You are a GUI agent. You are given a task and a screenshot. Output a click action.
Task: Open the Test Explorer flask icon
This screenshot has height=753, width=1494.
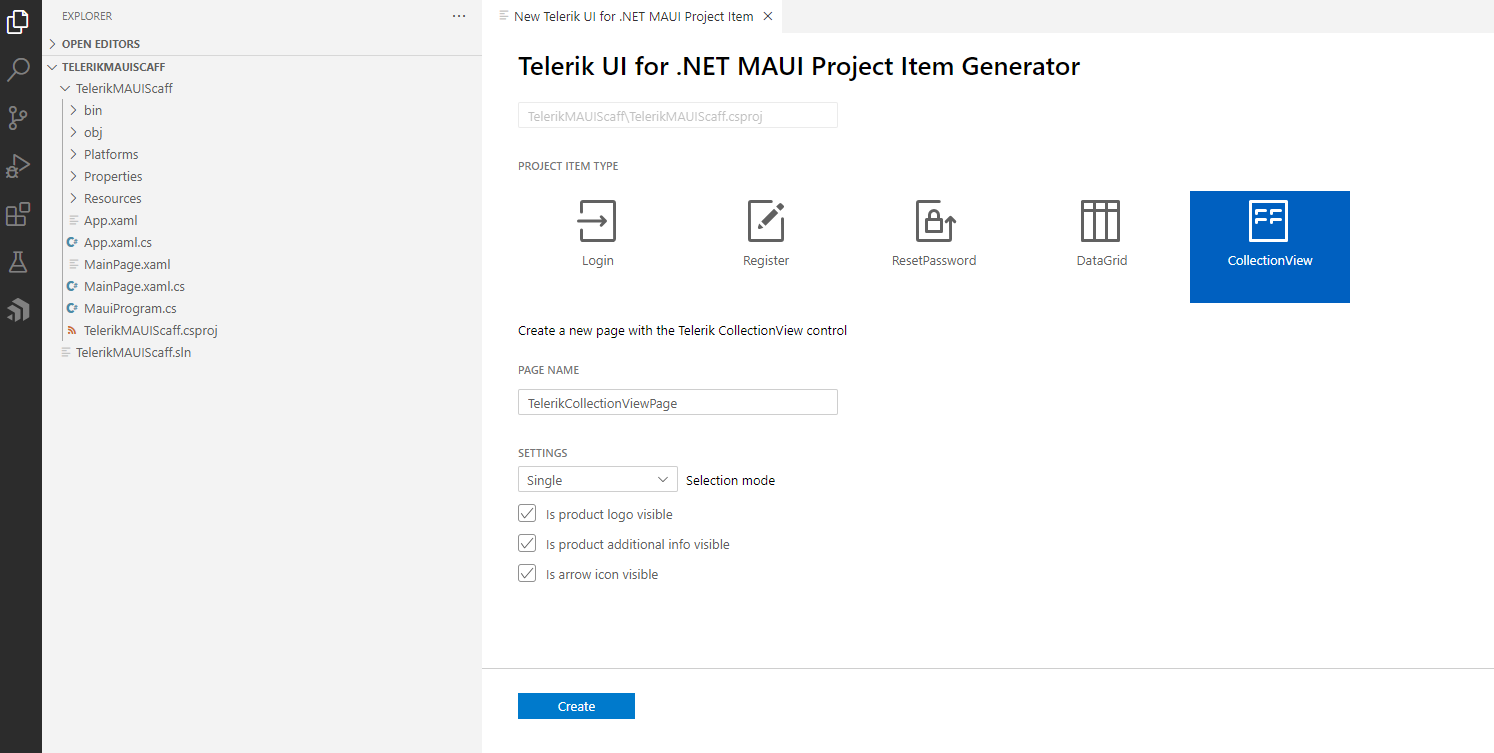20,262
